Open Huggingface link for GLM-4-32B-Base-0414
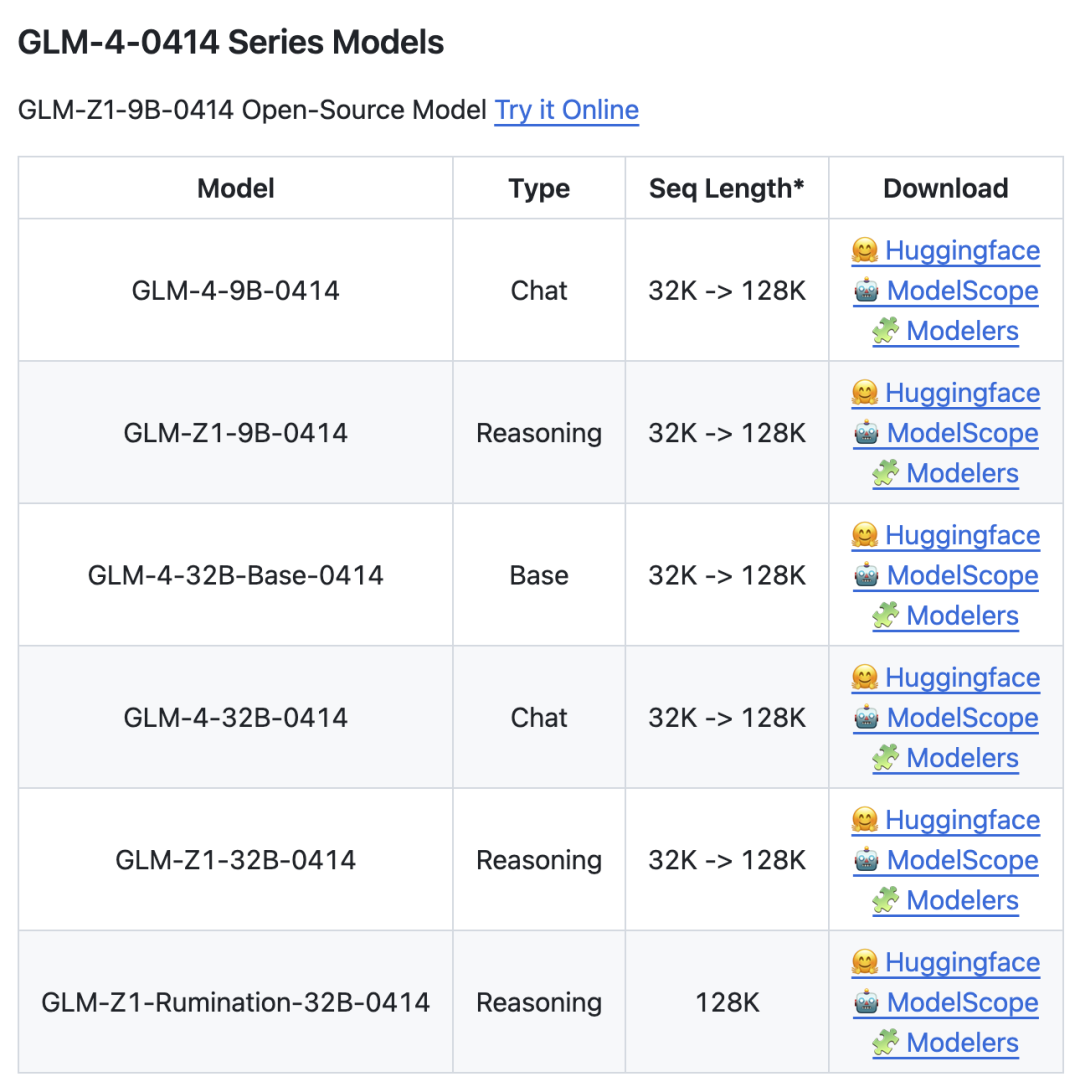1080x1087 pixels. coord(962,535)
